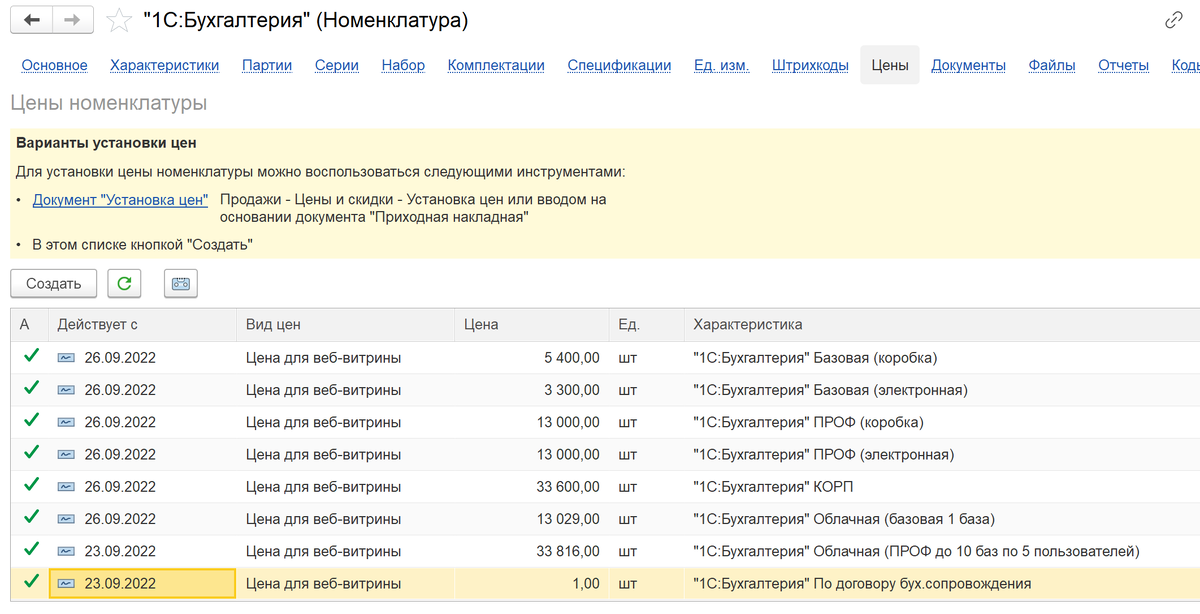The image size is (1200, 614).
Task: Open the Партии tab
Action: [x=267, y=65]
